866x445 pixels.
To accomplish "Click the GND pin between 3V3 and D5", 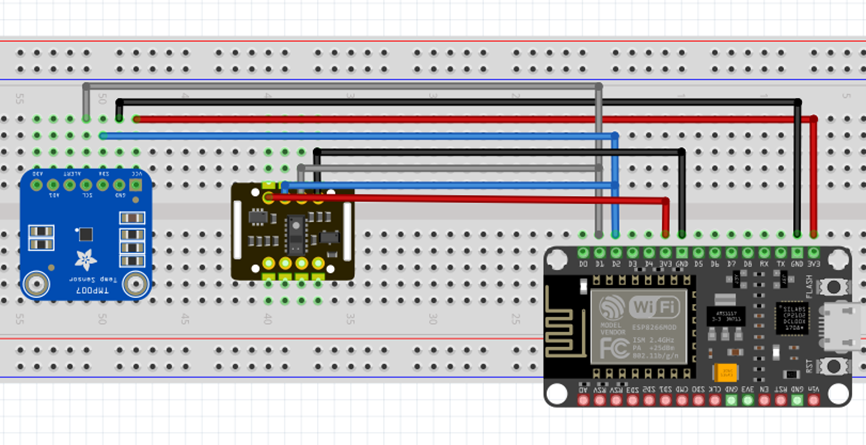I will click(682, 253).
